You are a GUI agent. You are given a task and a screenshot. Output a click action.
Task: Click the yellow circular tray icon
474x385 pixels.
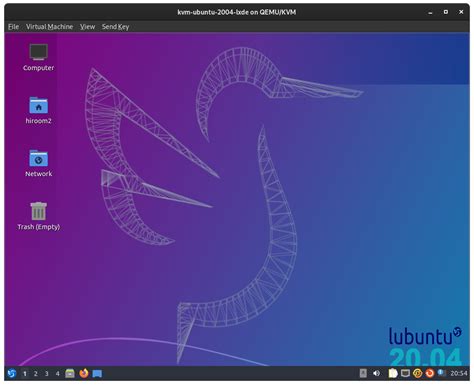coord(417,373)
